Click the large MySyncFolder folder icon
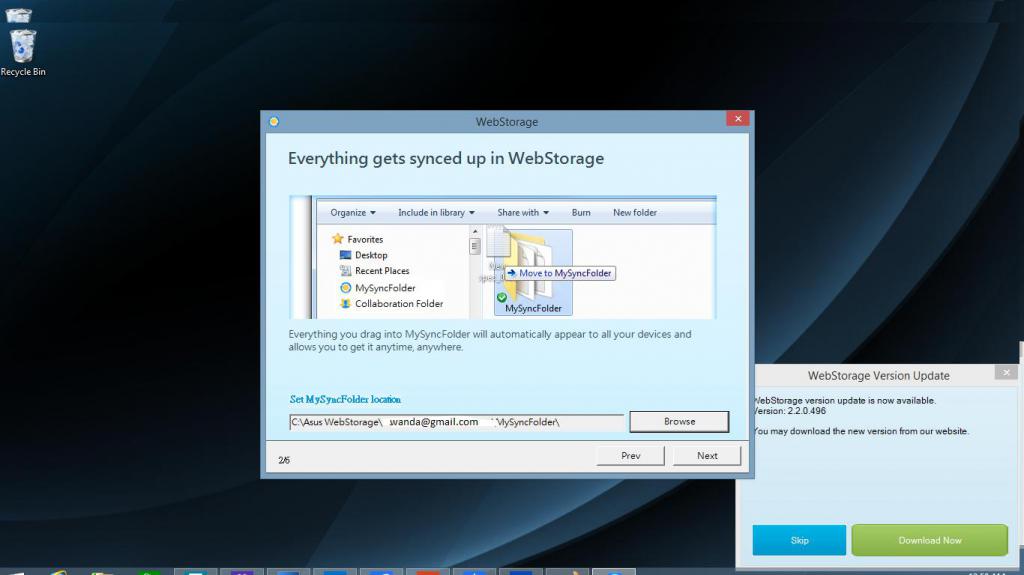The width and height of the screenshot is (1024, 575). pyautogui.click(x=532, y=271)
